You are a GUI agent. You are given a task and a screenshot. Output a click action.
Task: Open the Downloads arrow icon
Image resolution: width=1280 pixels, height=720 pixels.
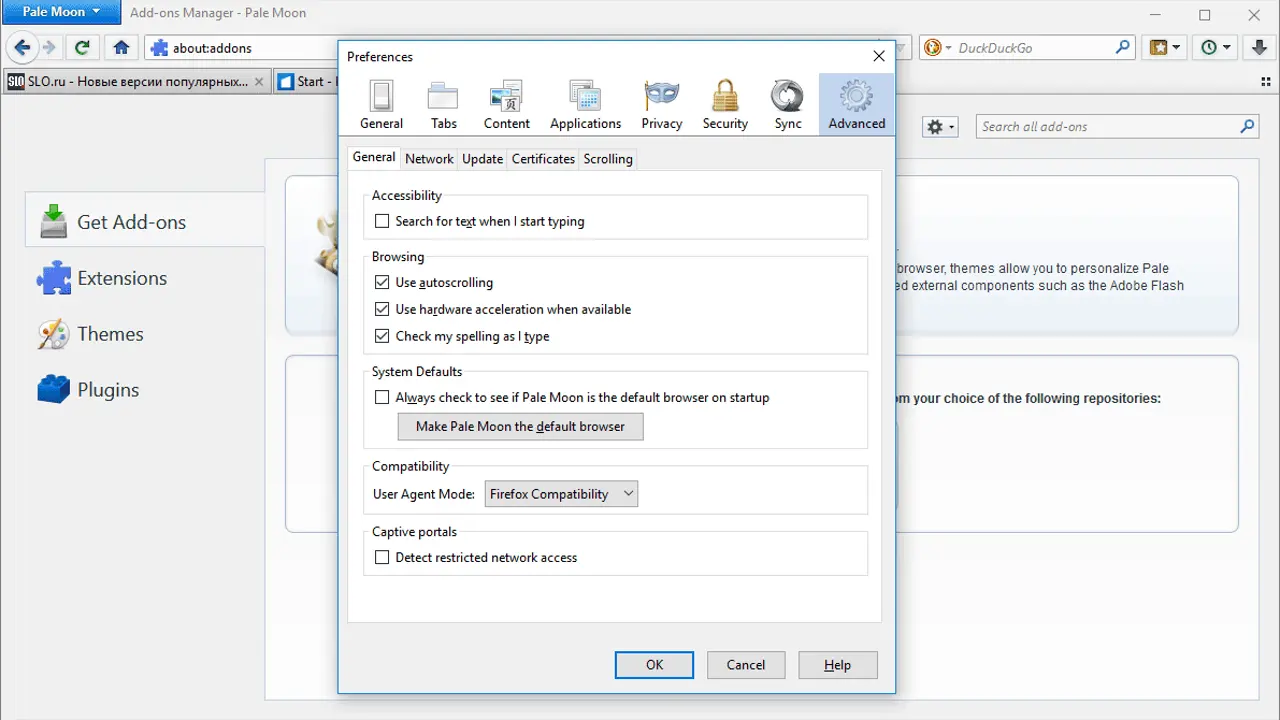1261,47
